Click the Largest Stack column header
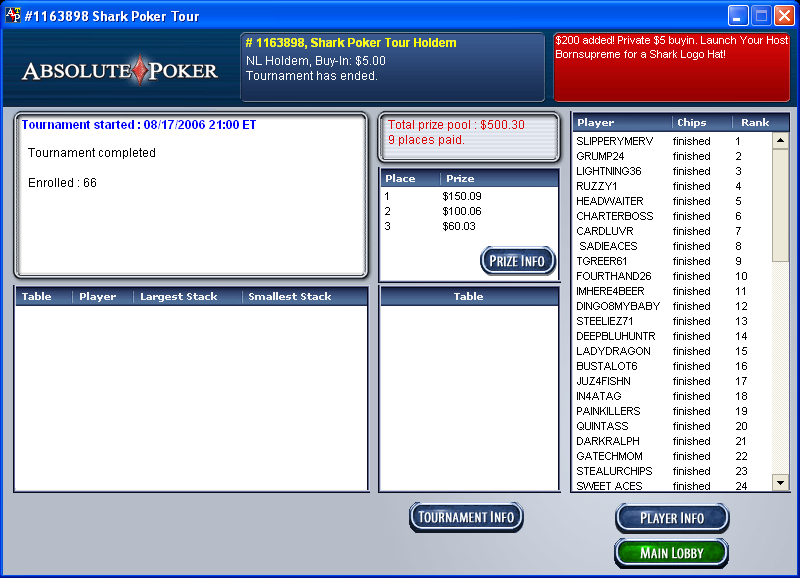Viewport: 800px width, 578px height. [187, 296]
